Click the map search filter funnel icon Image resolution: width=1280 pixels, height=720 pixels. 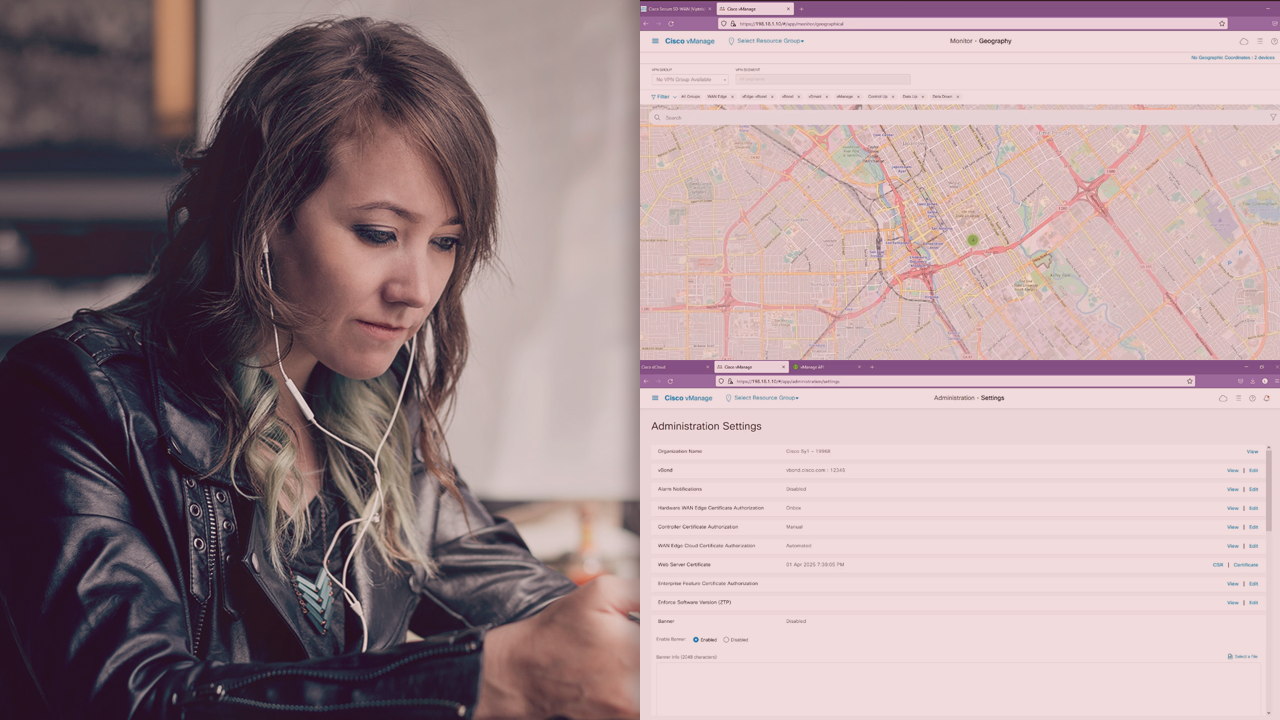point(1273,117)
